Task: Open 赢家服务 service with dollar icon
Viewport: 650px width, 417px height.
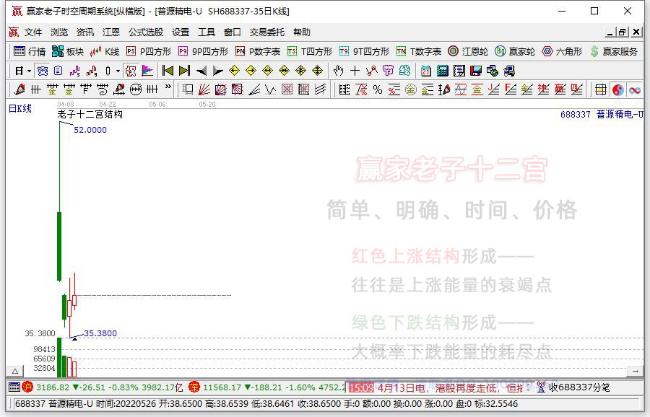Action: (614, 51)
